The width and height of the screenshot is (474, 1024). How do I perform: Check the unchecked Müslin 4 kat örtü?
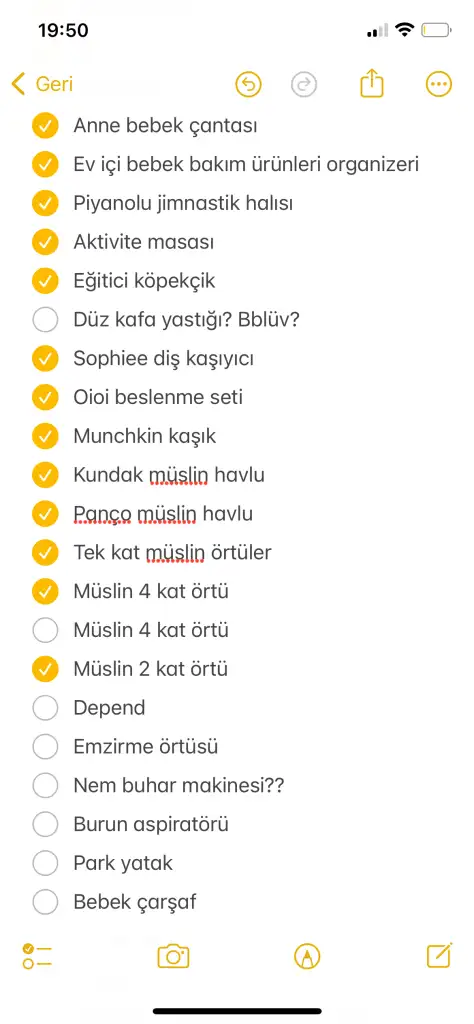(45, 630)
